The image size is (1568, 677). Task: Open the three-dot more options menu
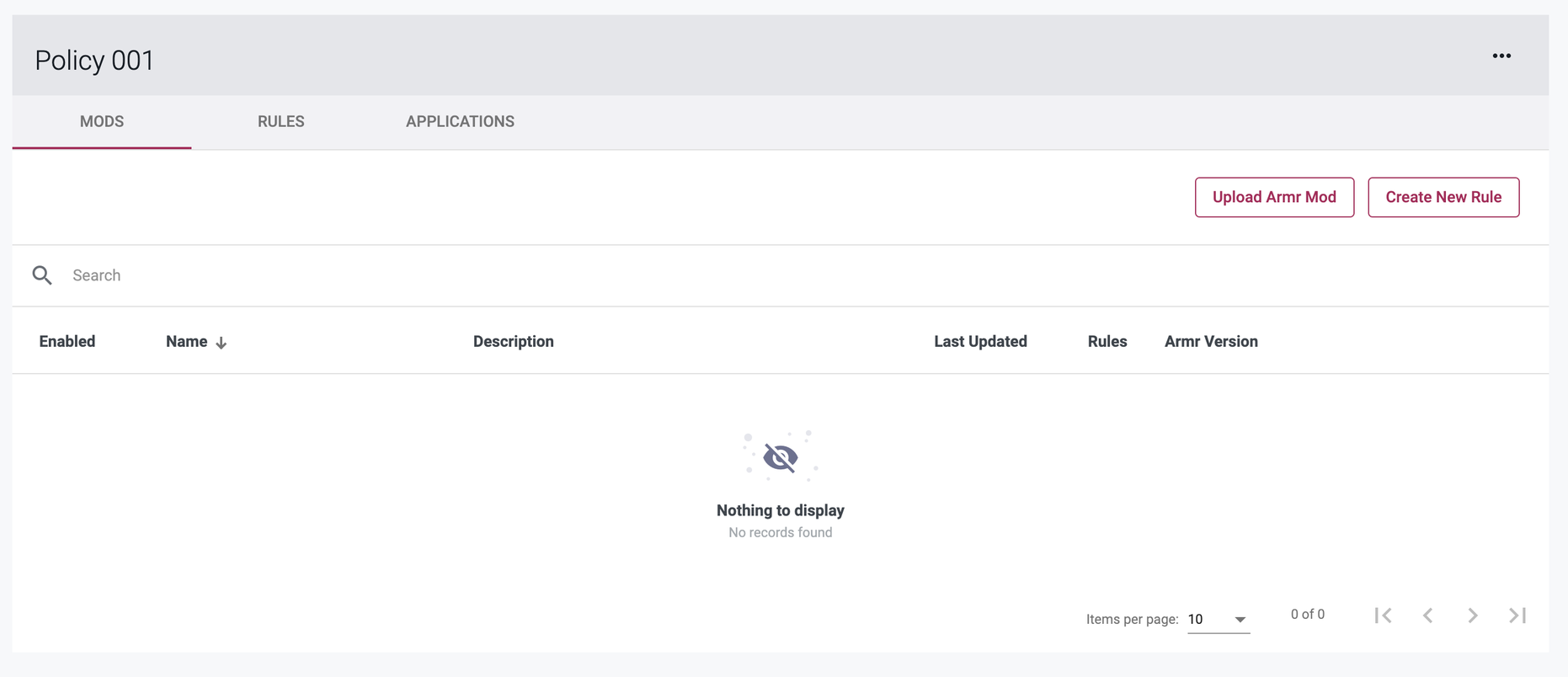coord(1501,56)
